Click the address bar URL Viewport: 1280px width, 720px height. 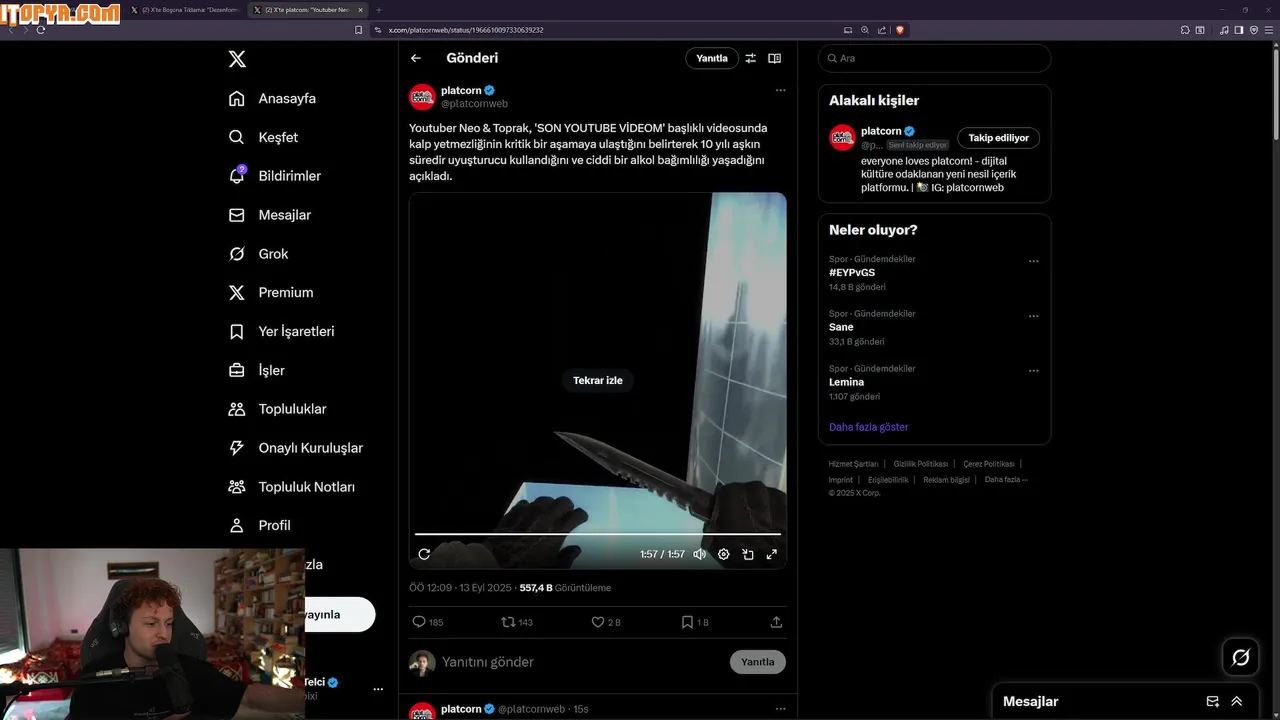coord(466,30)
